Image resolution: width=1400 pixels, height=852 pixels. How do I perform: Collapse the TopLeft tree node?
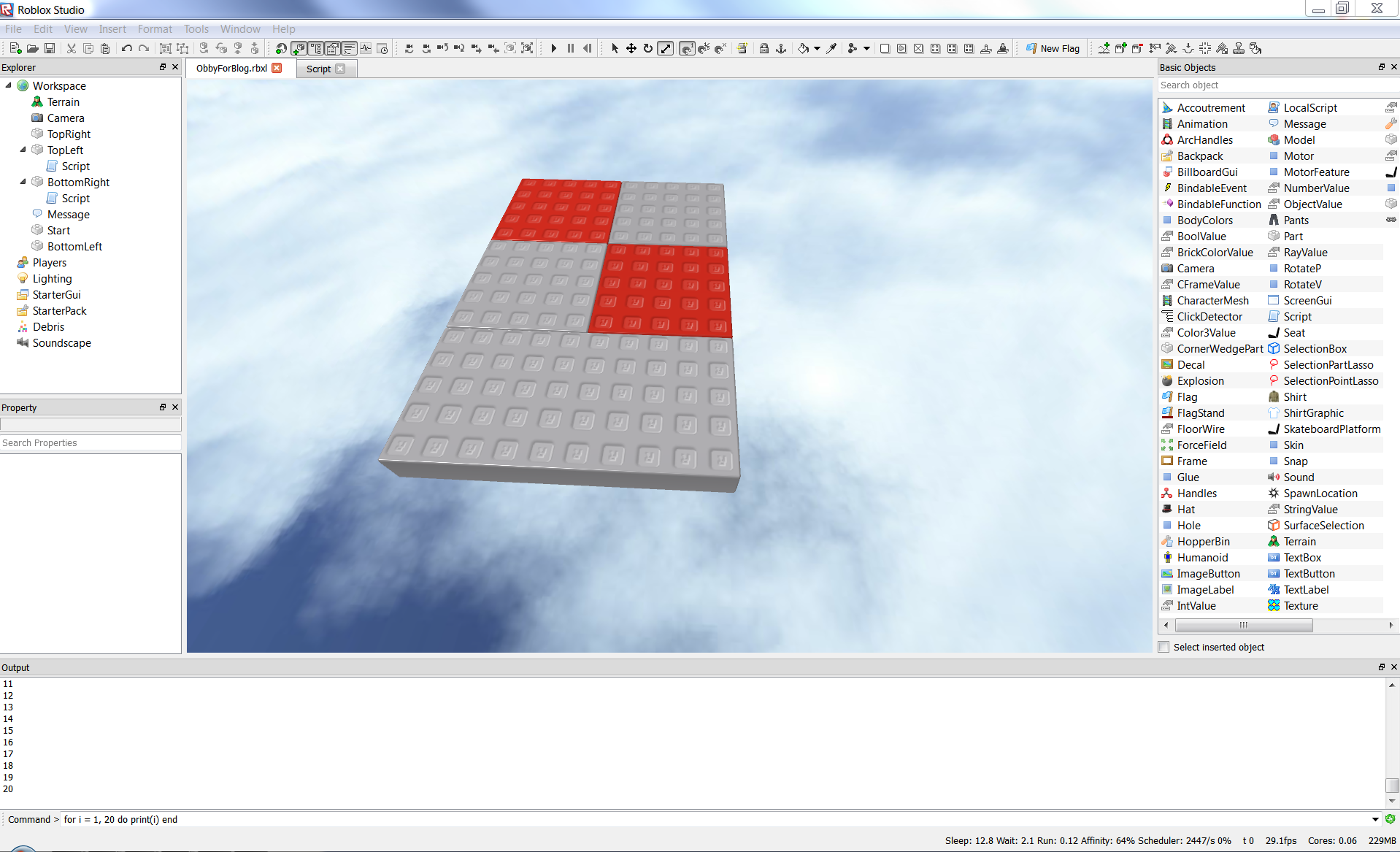(23, 150)
